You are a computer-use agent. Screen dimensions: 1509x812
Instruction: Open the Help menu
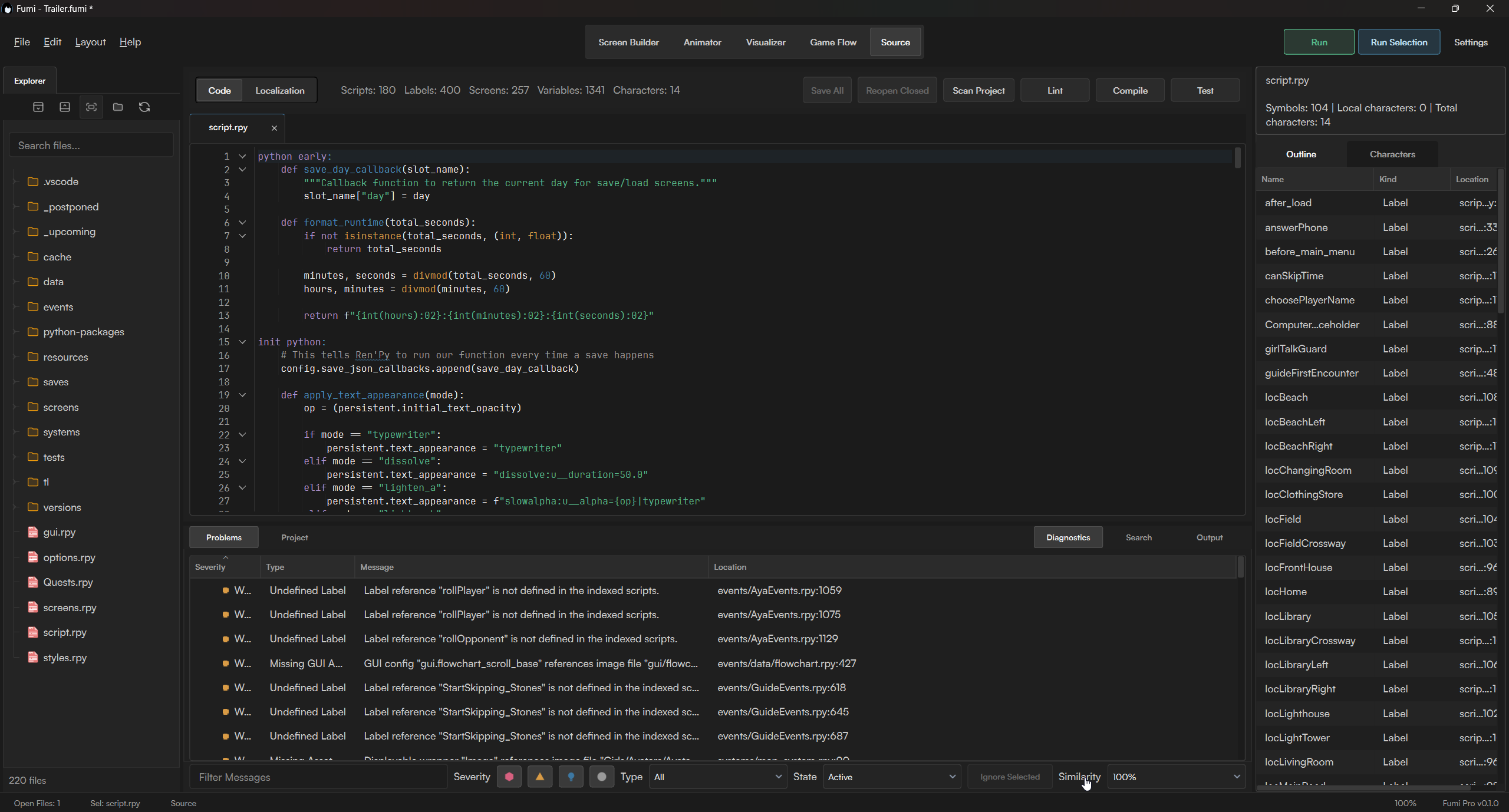130,42
